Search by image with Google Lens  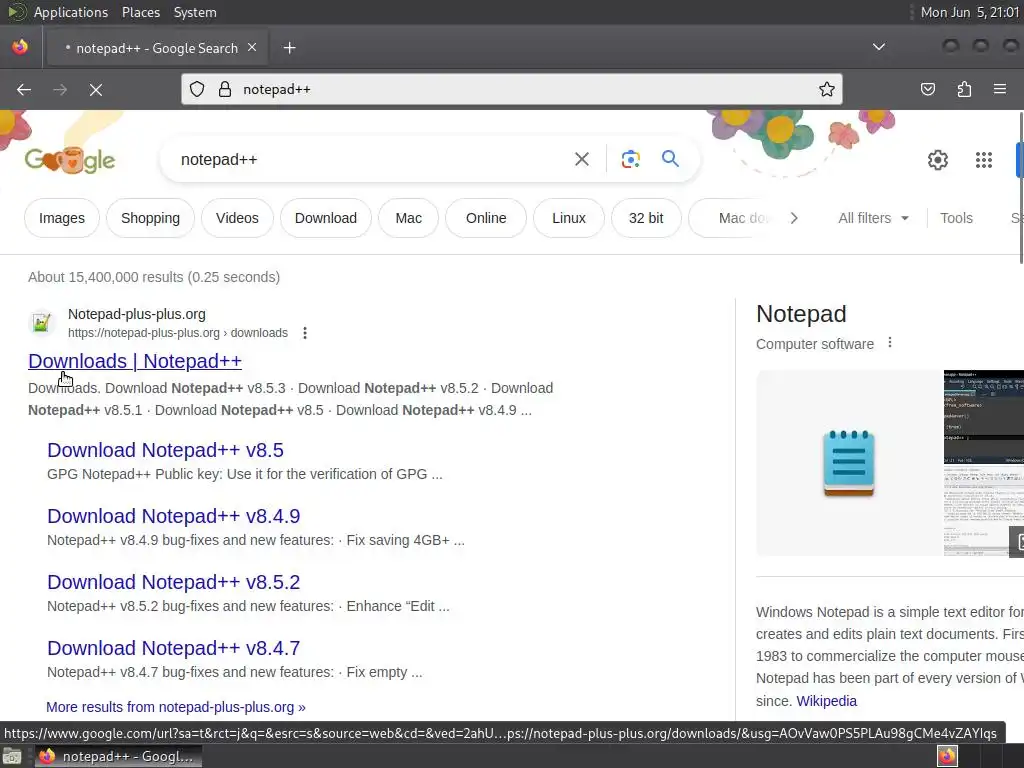point(630,159)
